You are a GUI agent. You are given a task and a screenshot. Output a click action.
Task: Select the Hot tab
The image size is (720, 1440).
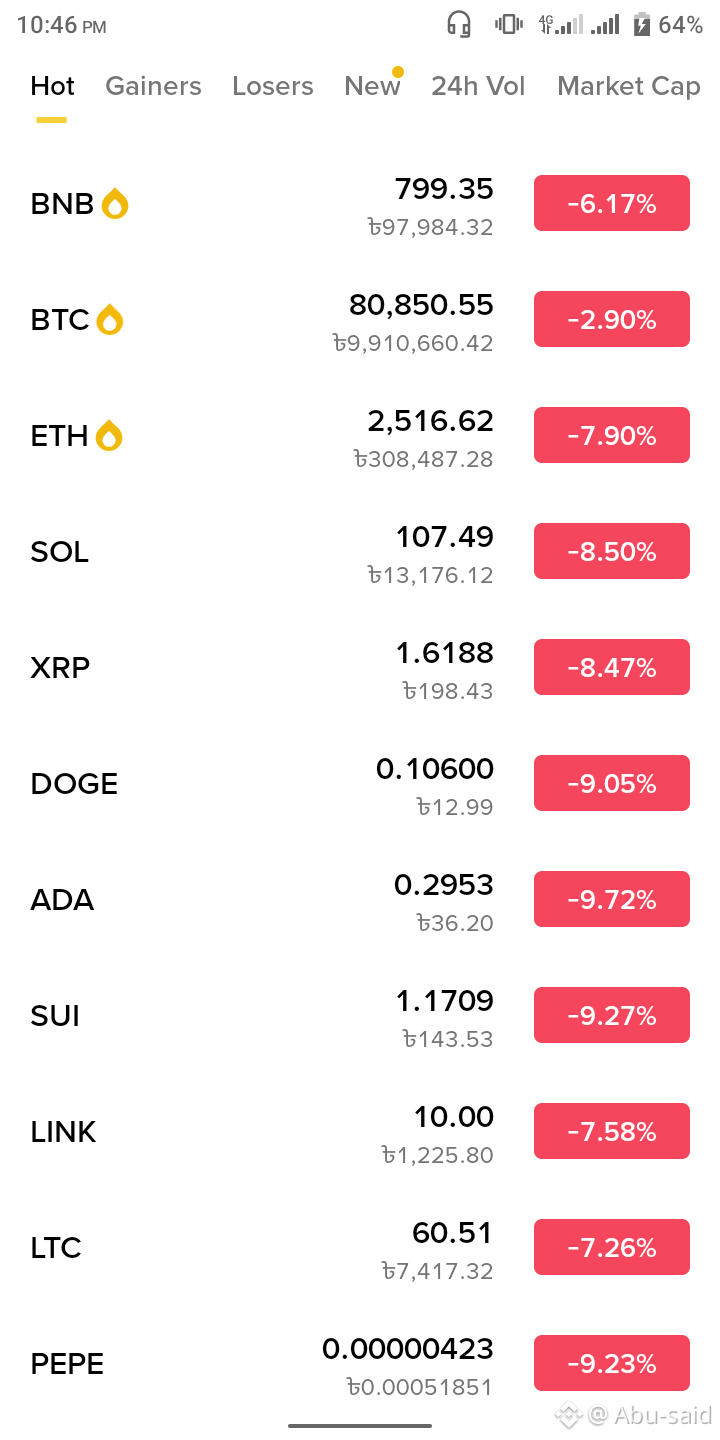52,86
